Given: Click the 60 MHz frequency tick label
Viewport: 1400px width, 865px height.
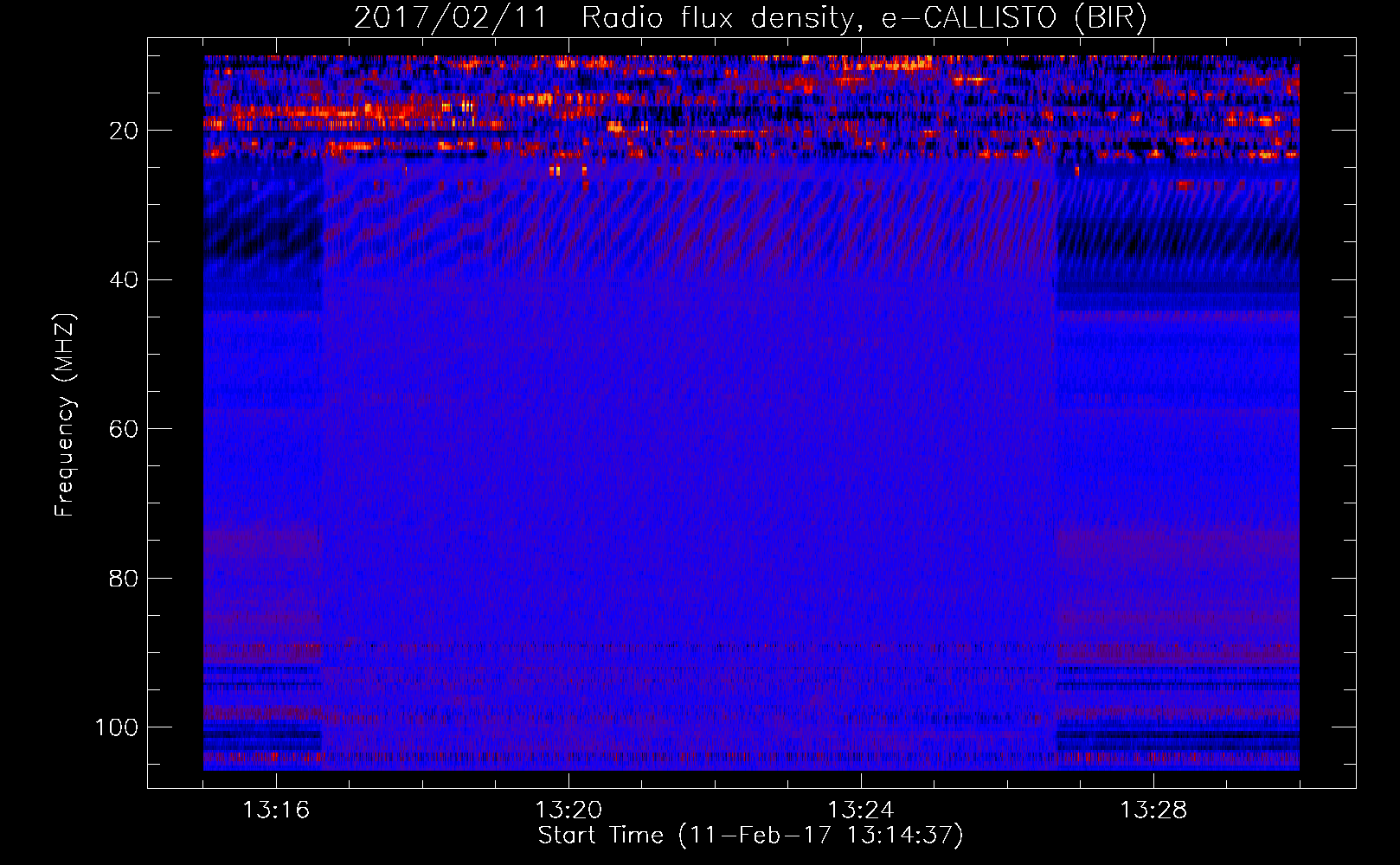Looking at the screenshot, I should pos(124,429).
